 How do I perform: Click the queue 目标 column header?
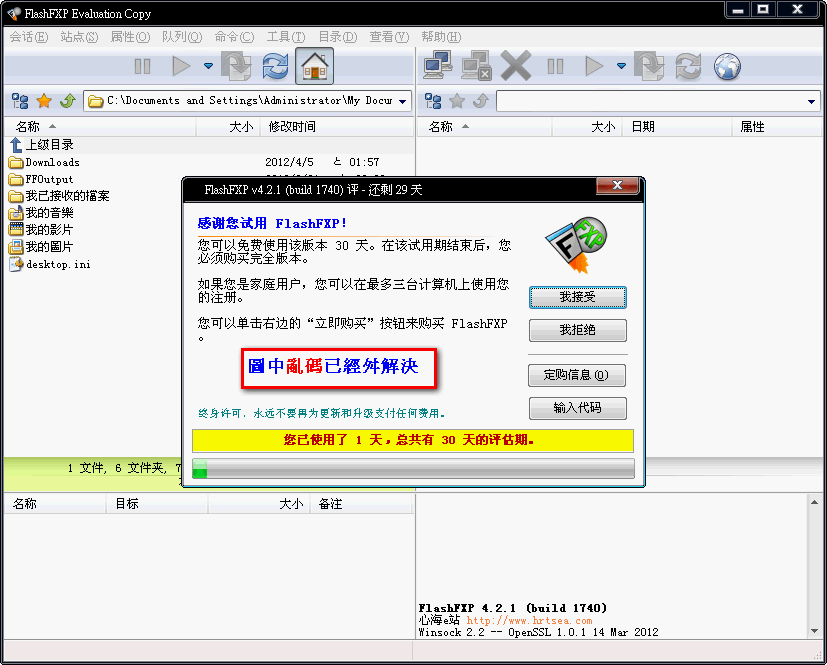(157, 504)
